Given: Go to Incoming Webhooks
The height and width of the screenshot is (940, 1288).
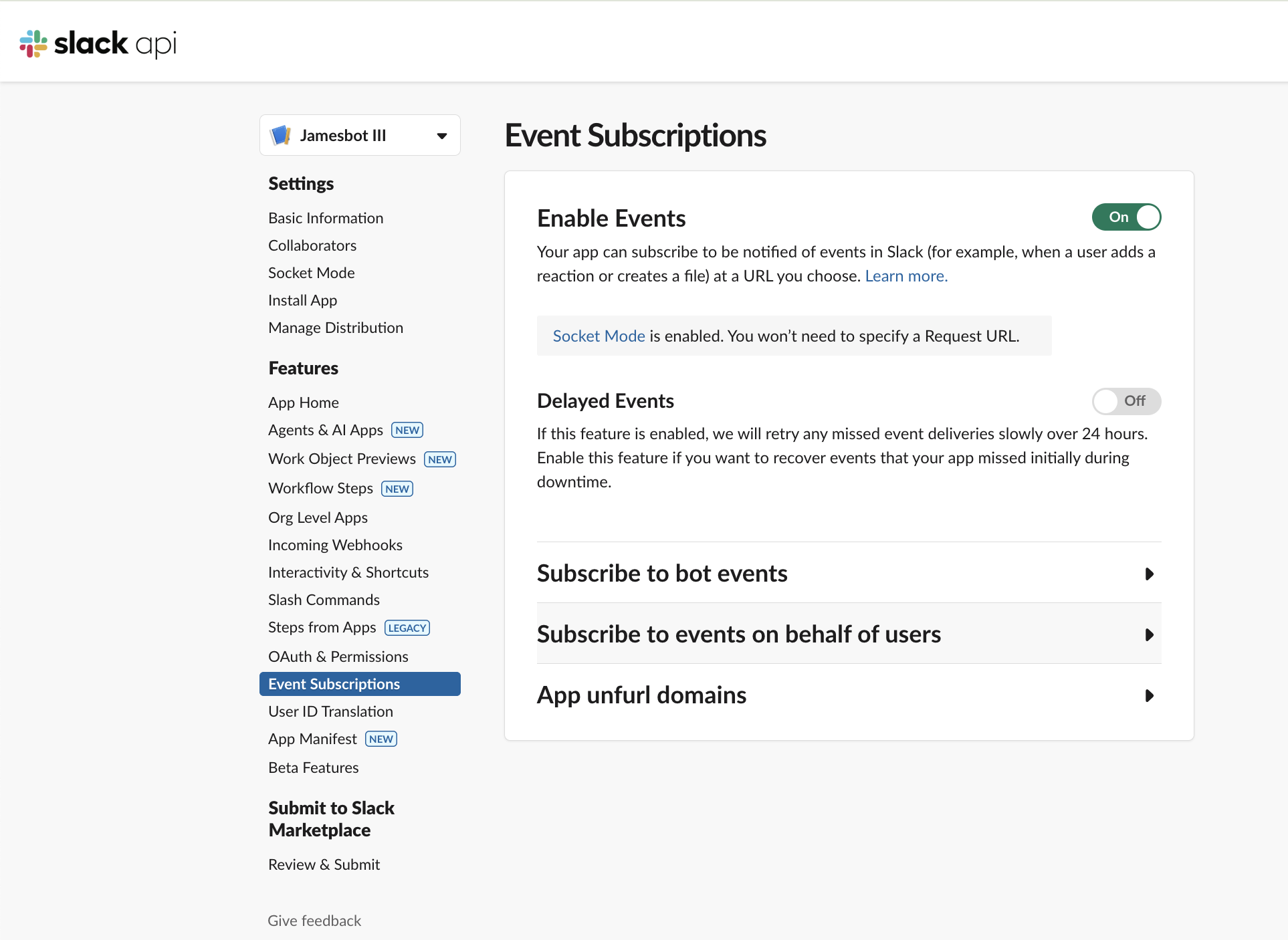Looking at the screenshot, I should [335, 544].
